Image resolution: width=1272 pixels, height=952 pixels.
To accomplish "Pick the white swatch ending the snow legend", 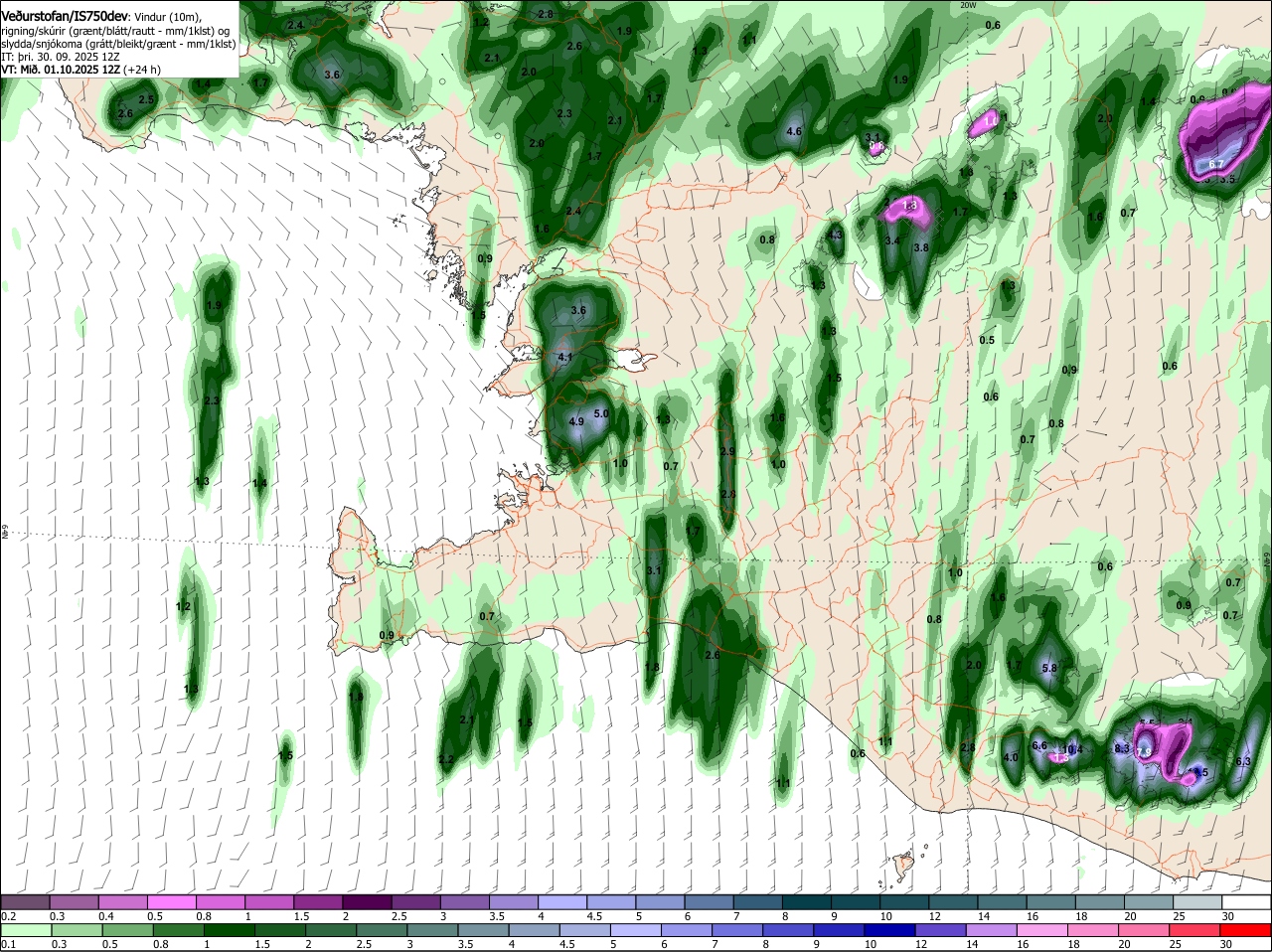I will [1245, 901].
